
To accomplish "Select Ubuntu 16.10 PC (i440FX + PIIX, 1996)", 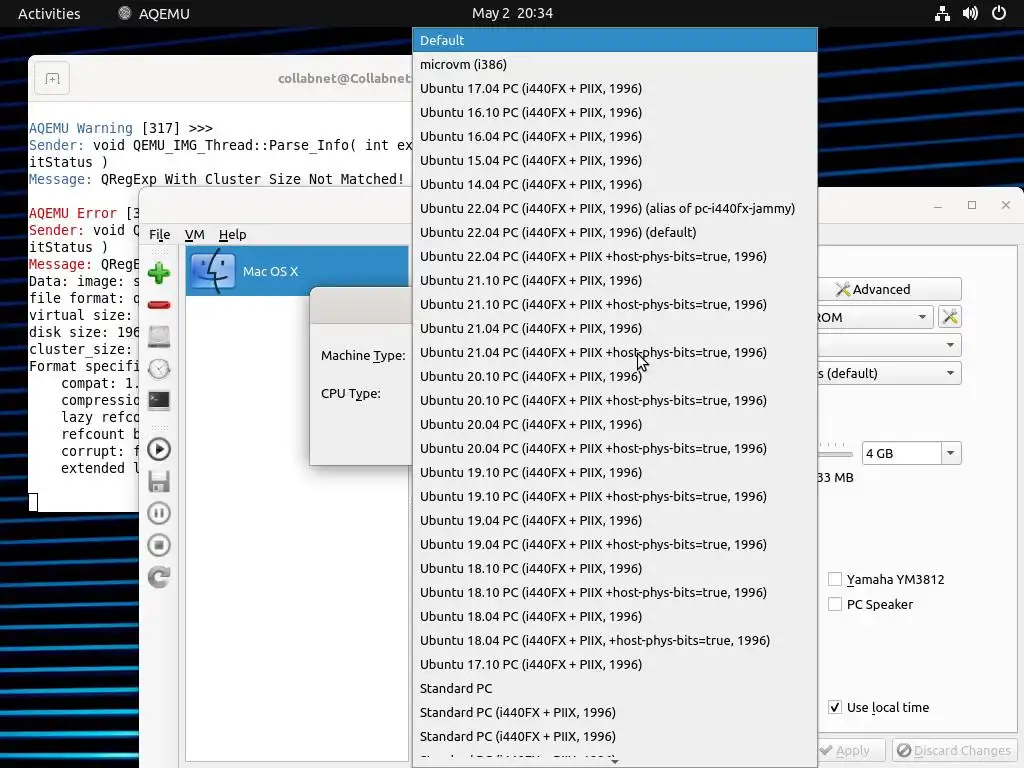I will (x=615, y=112).
